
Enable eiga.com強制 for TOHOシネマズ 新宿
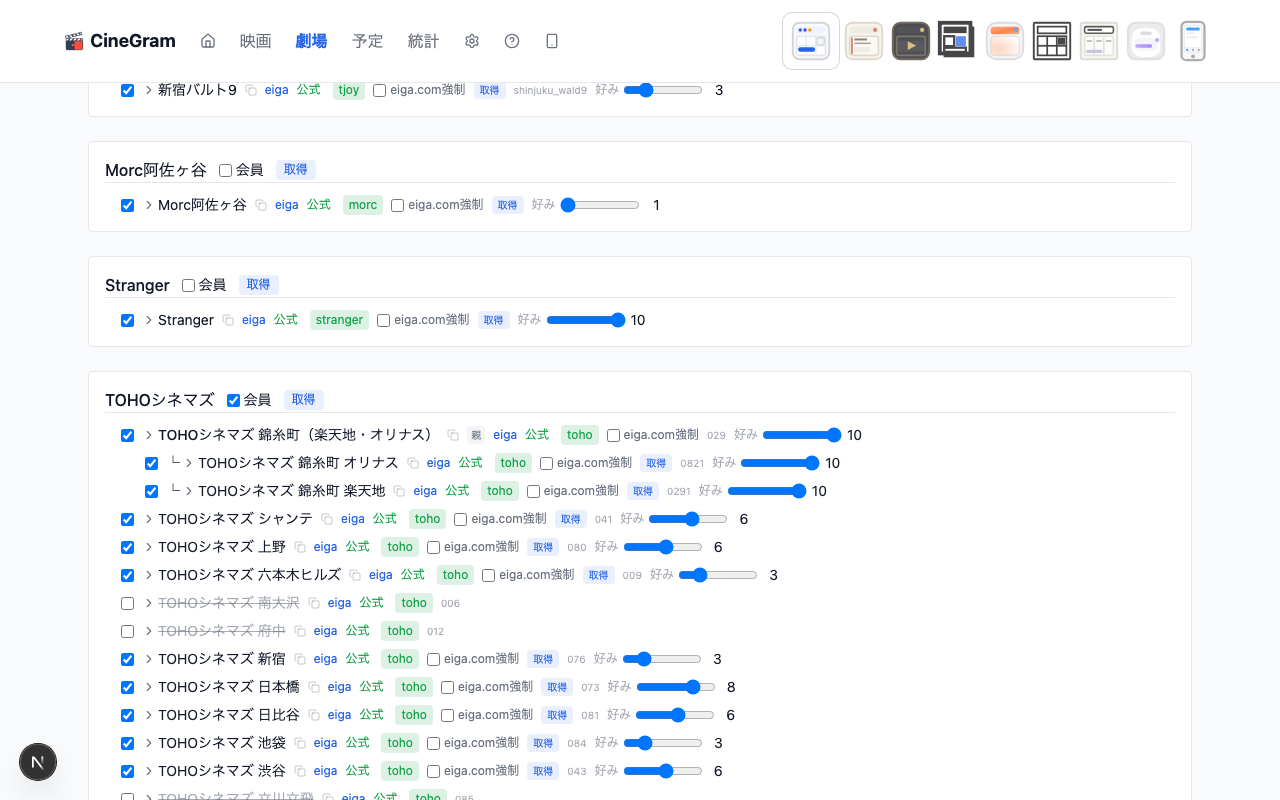433,659
